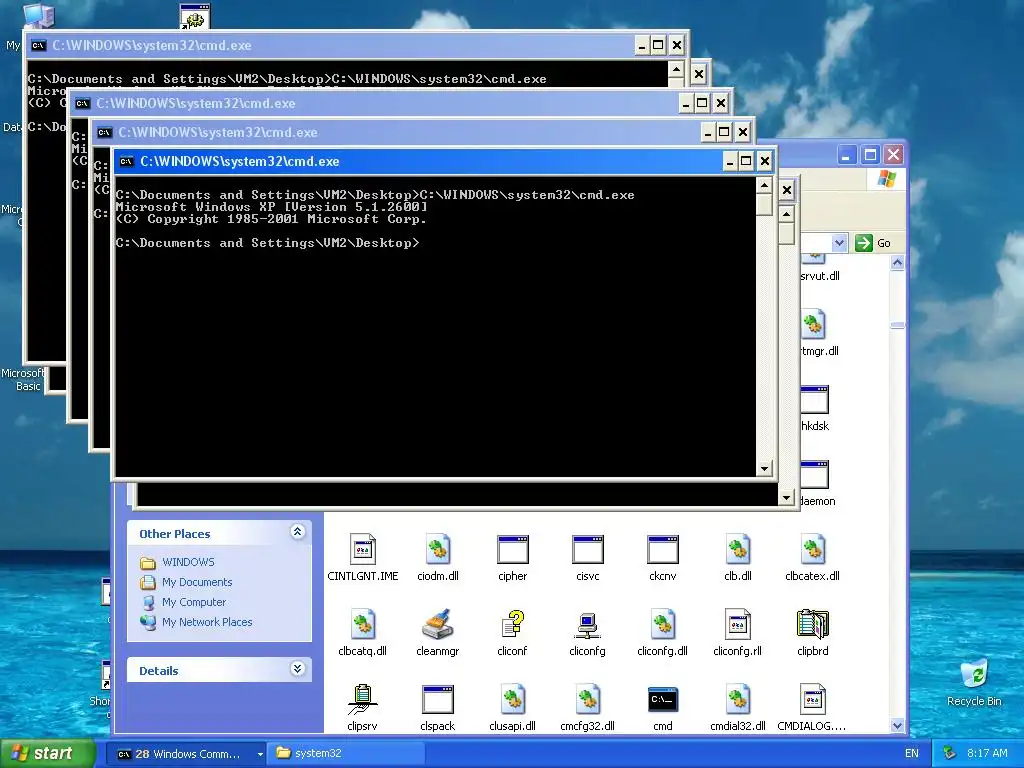This screenshot has width=1024, height=768.
Task: Select the clipsrv icon
Action: click(362, 699)
